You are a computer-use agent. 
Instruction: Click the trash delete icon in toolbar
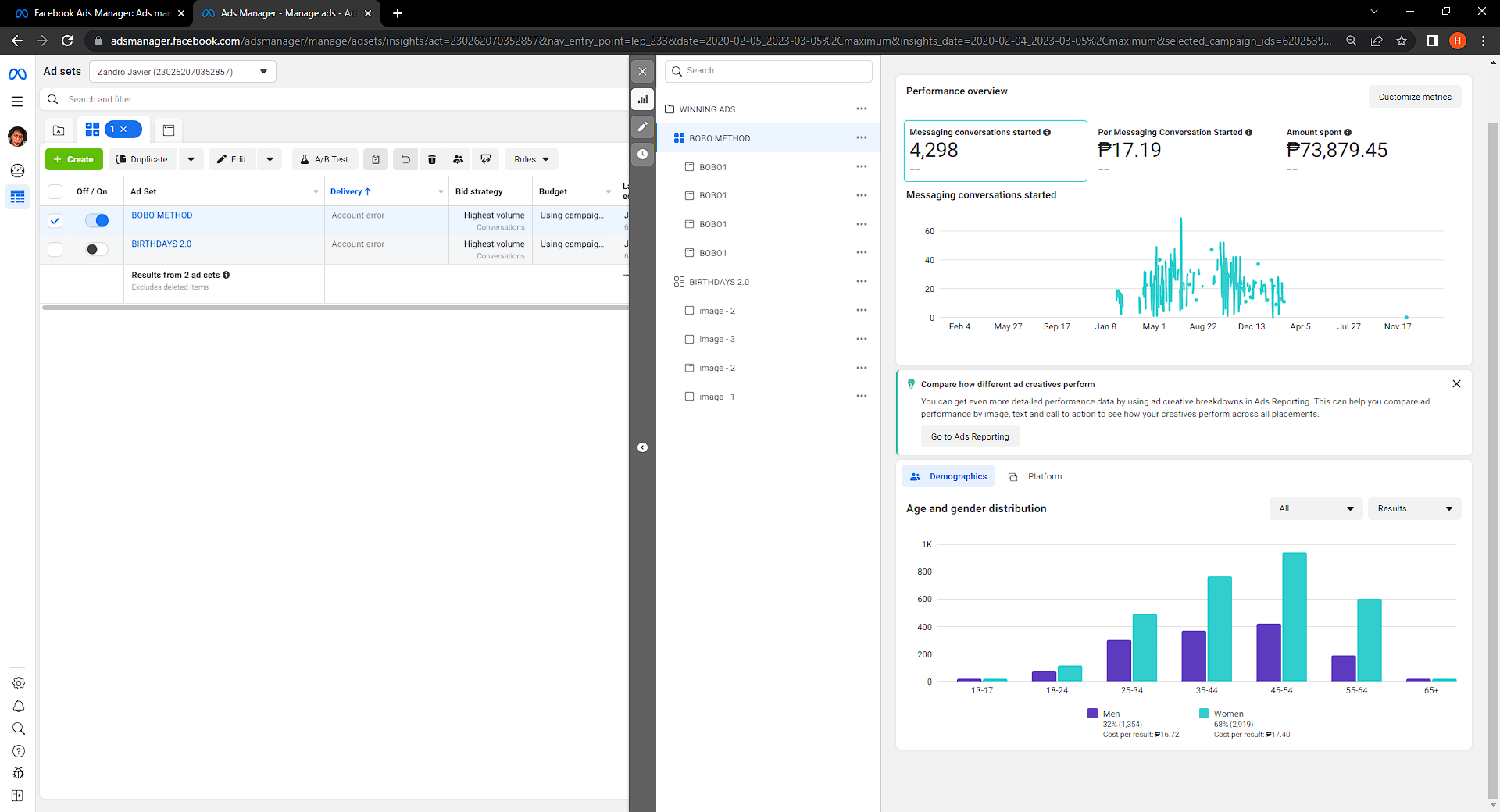pos(432,159)
